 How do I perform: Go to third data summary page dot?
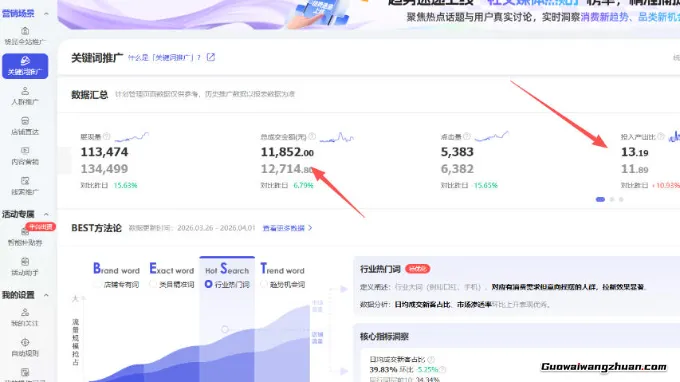(621, 199)
